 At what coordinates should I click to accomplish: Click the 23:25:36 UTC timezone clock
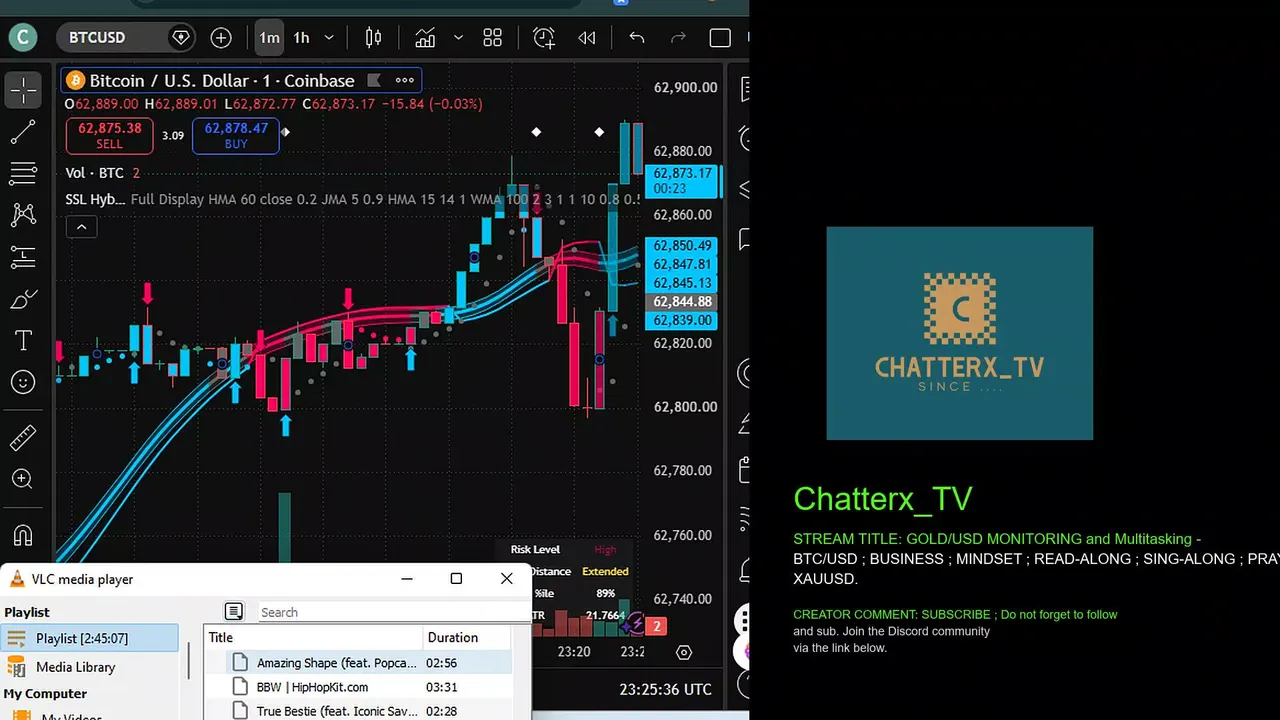[665, 689]
